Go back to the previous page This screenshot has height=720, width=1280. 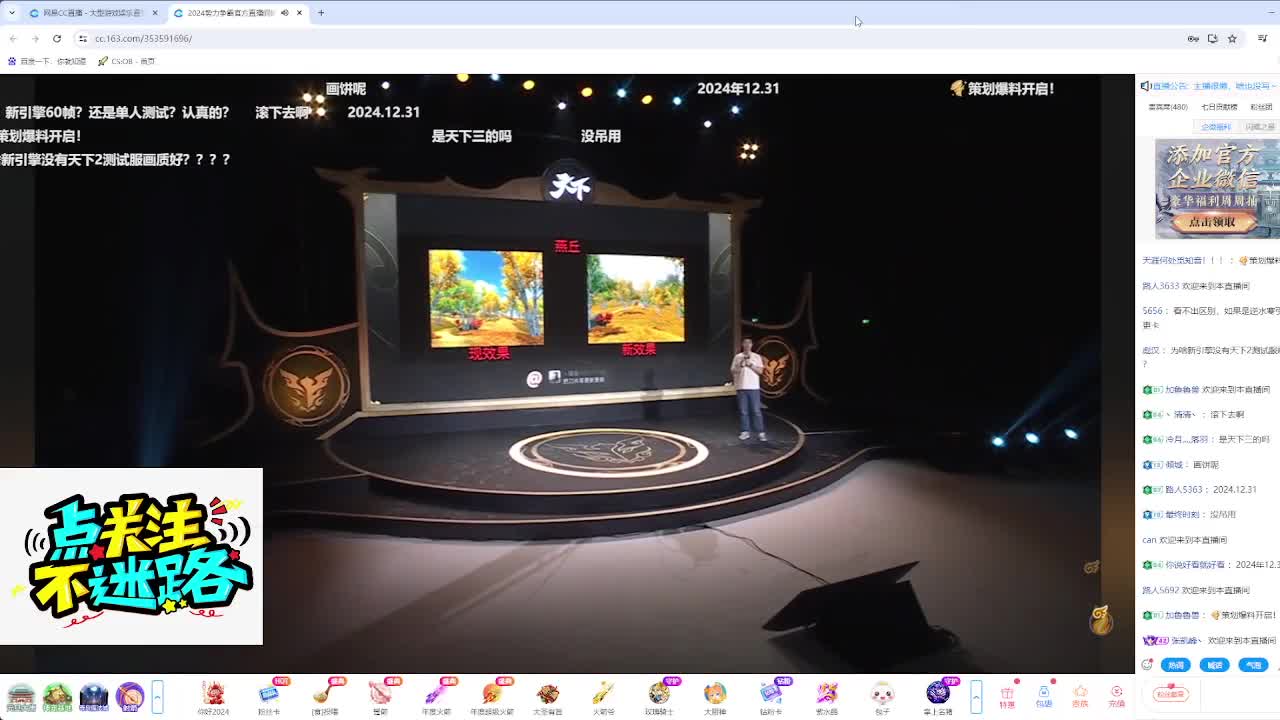coord(13,38)
